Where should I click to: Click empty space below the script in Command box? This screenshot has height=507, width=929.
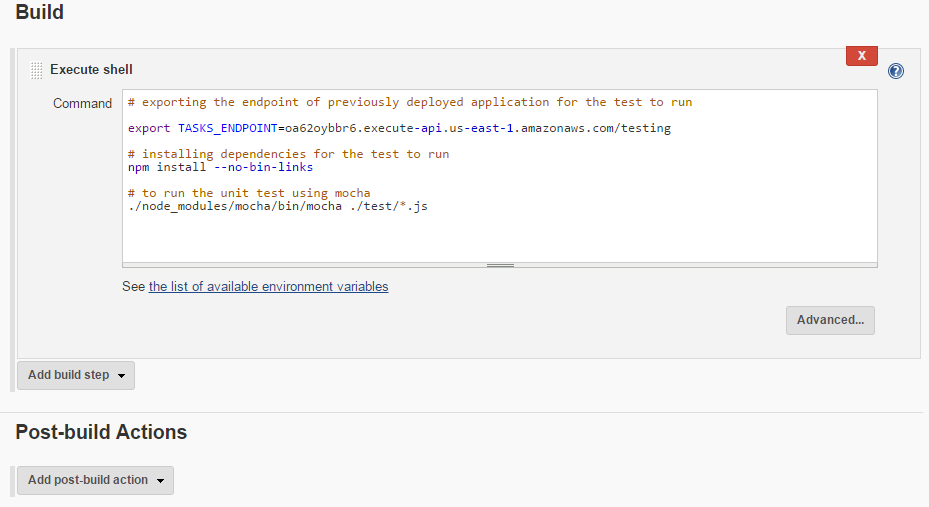coord(500,238)
